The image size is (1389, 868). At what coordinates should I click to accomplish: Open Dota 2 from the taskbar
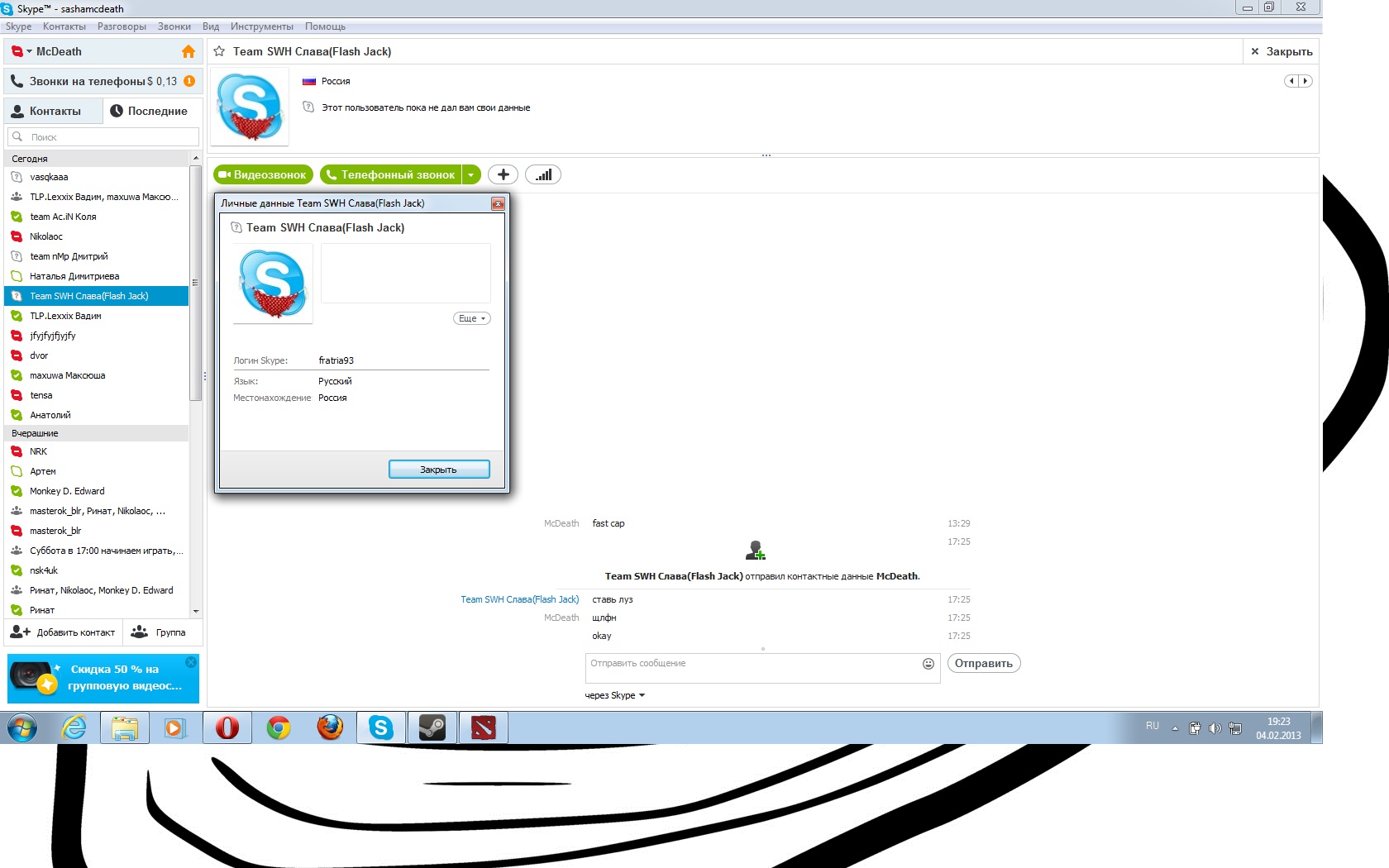(483, 727)
